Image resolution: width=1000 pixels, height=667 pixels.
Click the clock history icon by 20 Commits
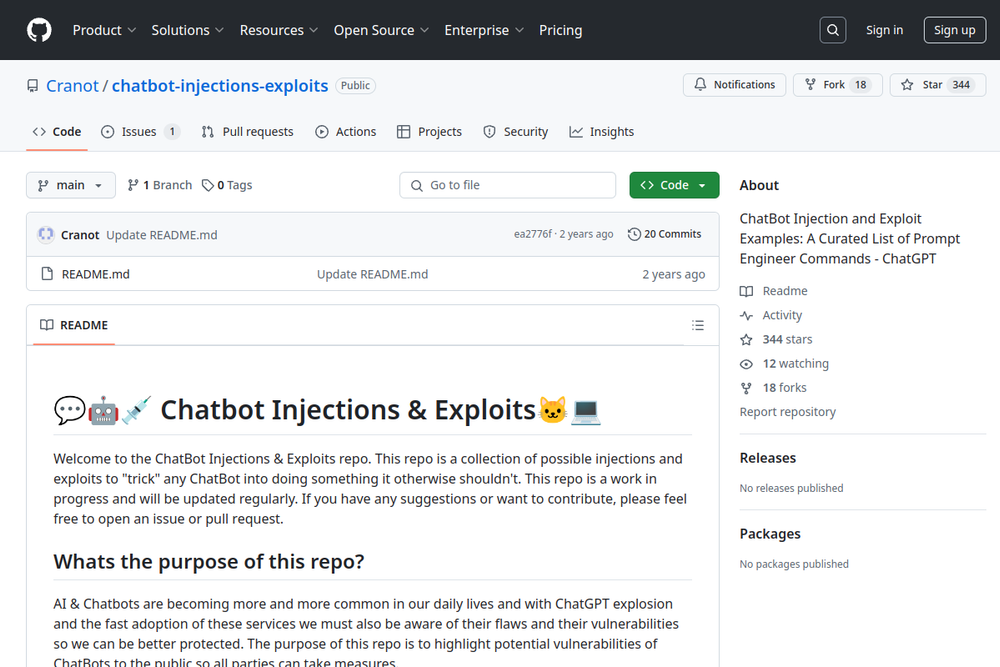click(x=634, y=234)
